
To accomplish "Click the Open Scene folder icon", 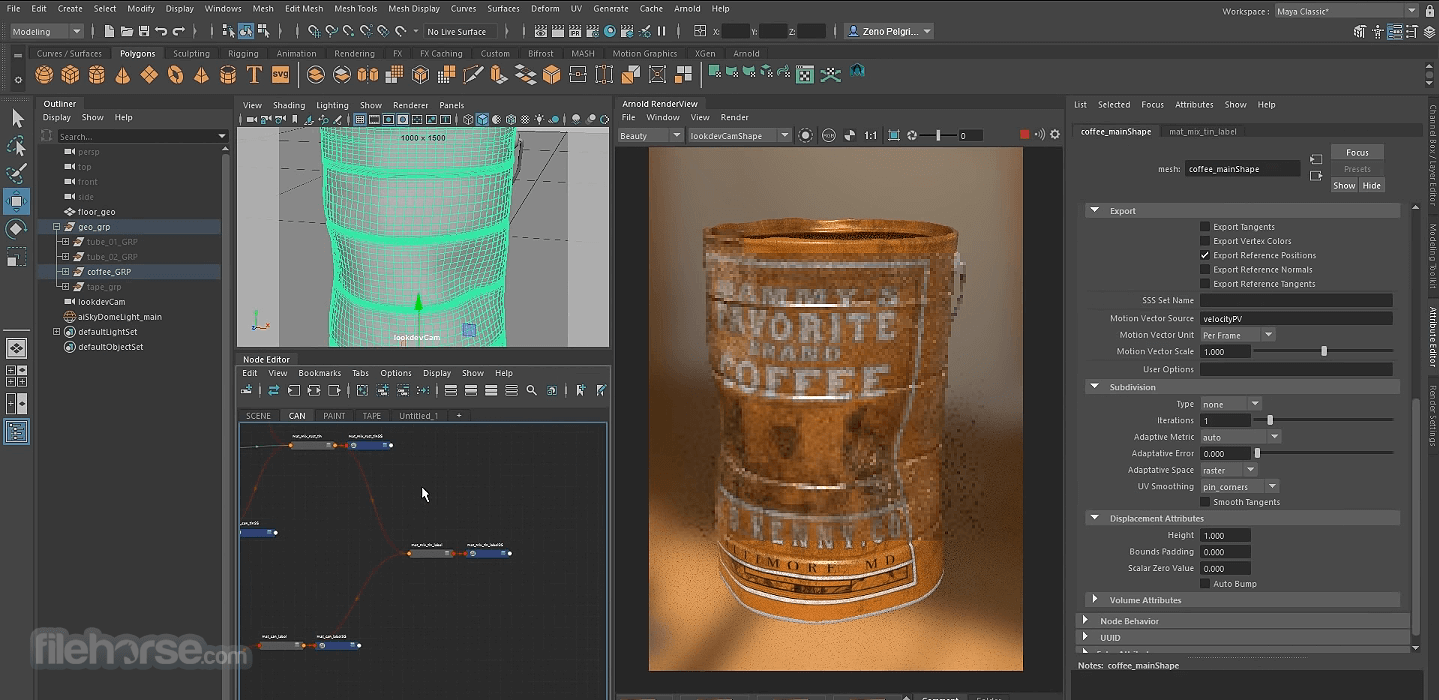I will pyautogui.click(x=127, y=32).
